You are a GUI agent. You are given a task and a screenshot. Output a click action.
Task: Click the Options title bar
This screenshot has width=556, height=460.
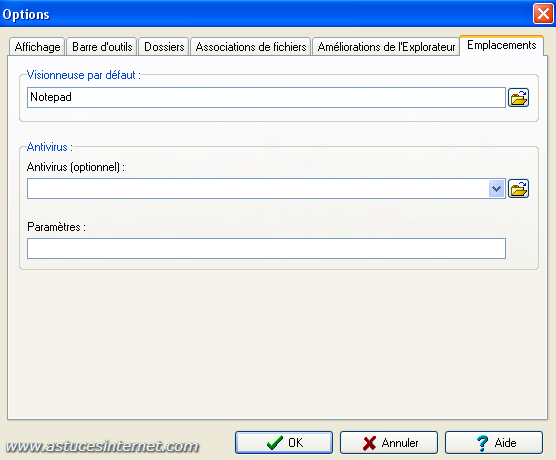pos(266,14)
